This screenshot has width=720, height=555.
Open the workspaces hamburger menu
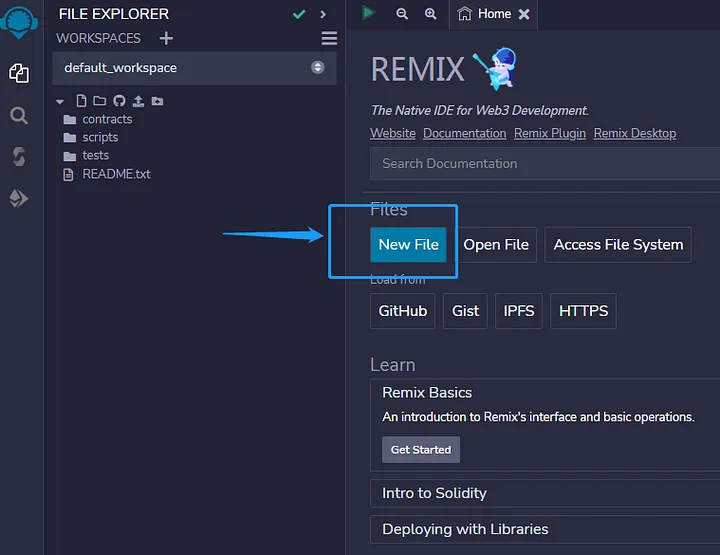[x=328, y=38]
